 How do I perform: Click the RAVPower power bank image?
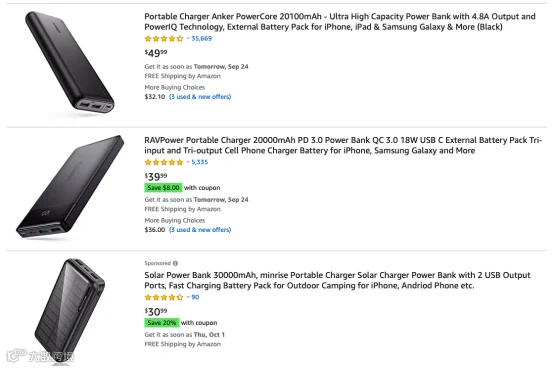click(x=70, y=187)
